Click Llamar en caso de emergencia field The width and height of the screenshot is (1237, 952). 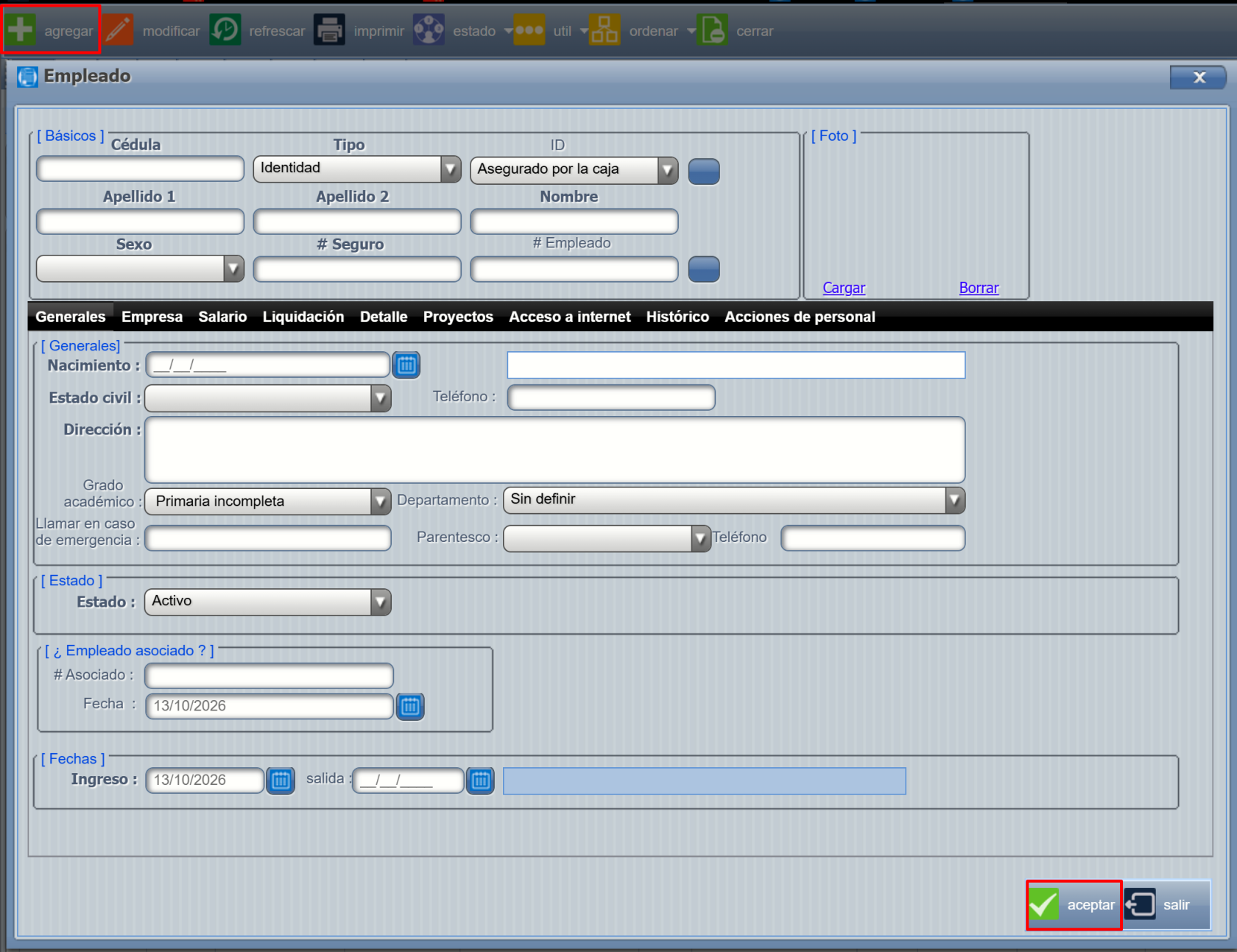click(x=268, y=538)
